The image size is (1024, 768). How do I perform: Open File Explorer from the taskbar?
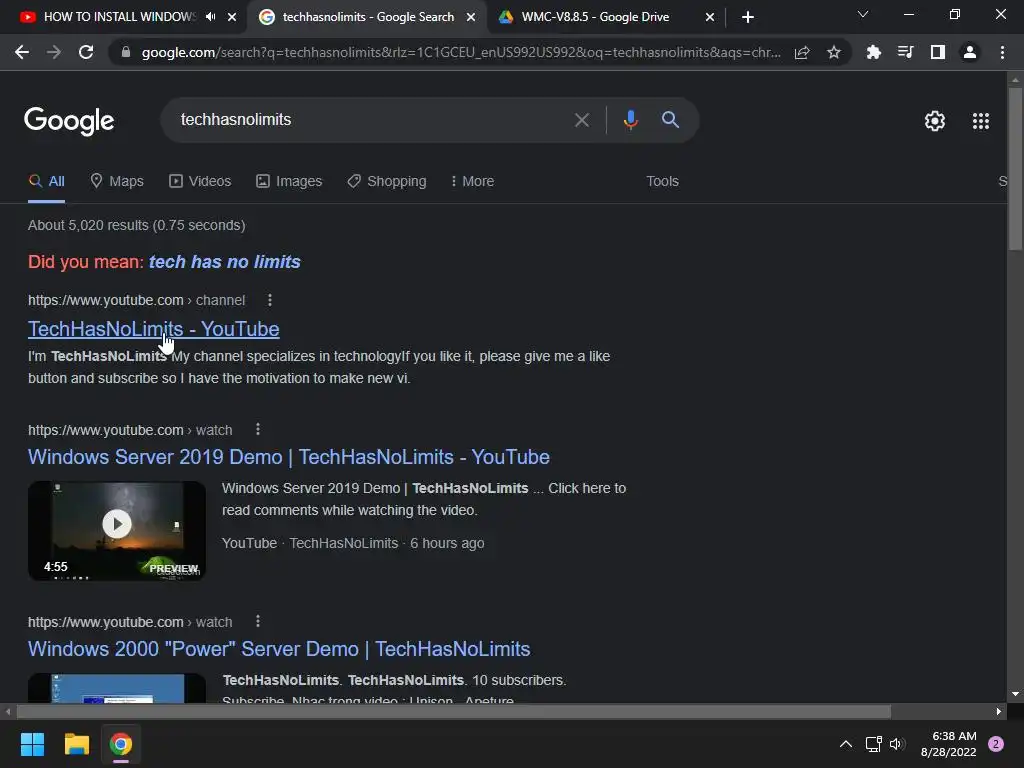click(76, 744)
